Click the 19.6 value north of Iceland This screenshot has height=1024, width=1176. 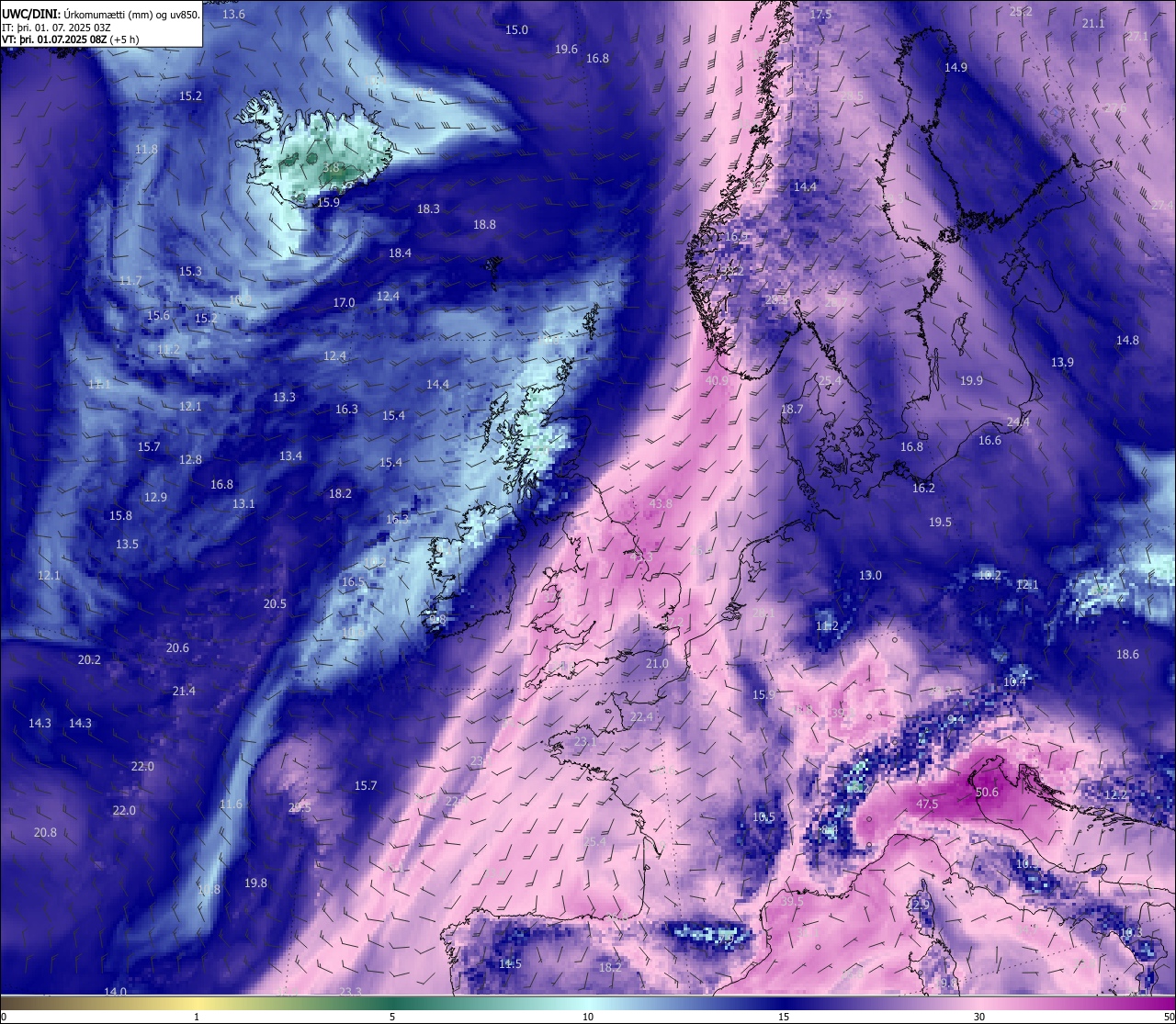pos(566,49)
